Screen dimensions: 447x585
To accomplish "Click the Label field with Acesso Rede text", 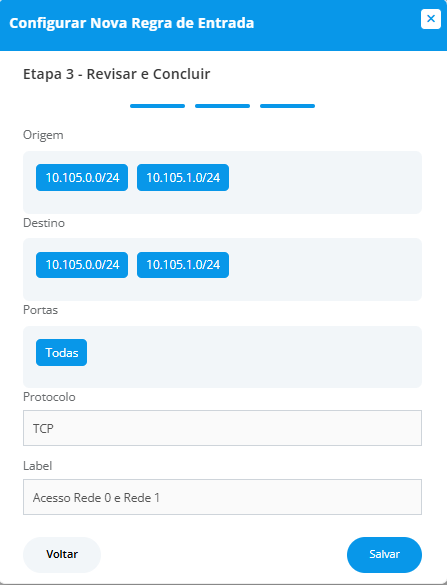I will [x=222, y=497].
